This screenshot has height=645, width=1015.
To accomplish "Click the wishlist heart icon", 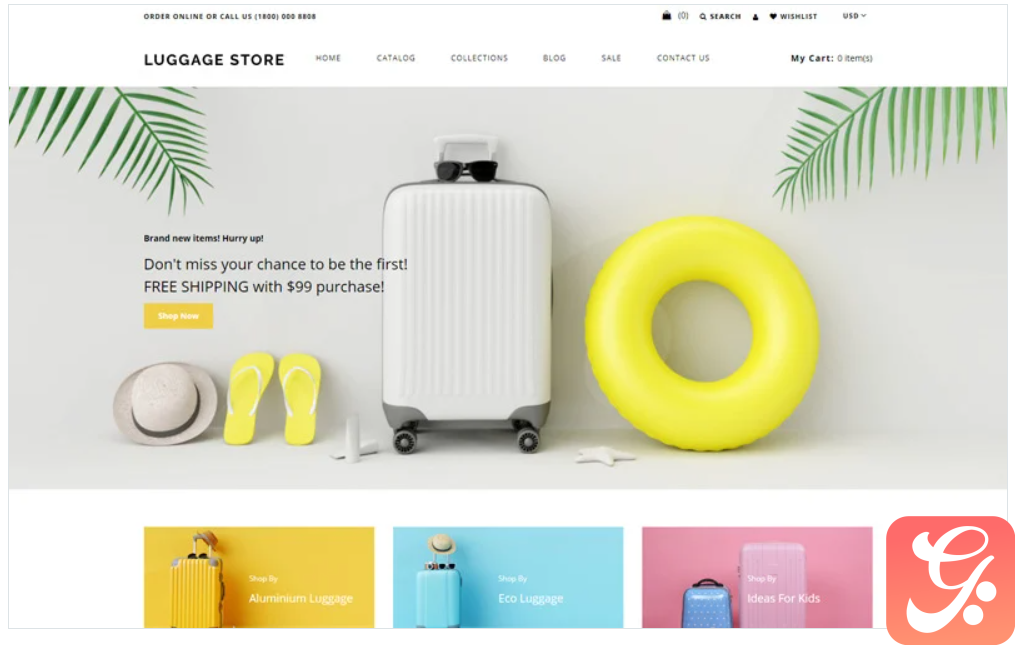I will coord(773,16).
